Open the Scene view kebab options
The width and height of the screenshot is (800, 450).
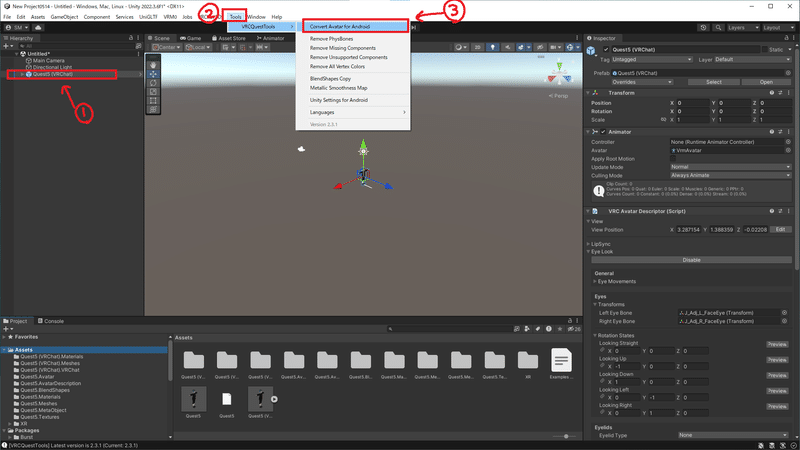577,38
